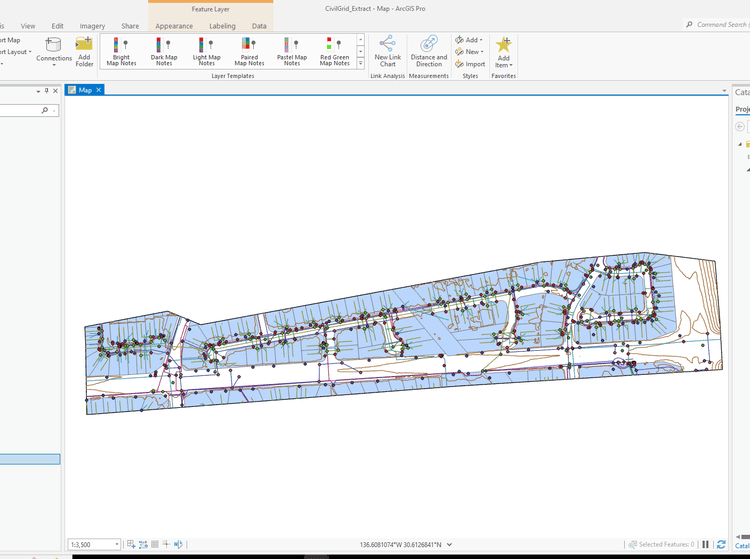Open the coordinate display units dropdown
The height and width of the screenshot is (559, 750).
tap(449, 544)
